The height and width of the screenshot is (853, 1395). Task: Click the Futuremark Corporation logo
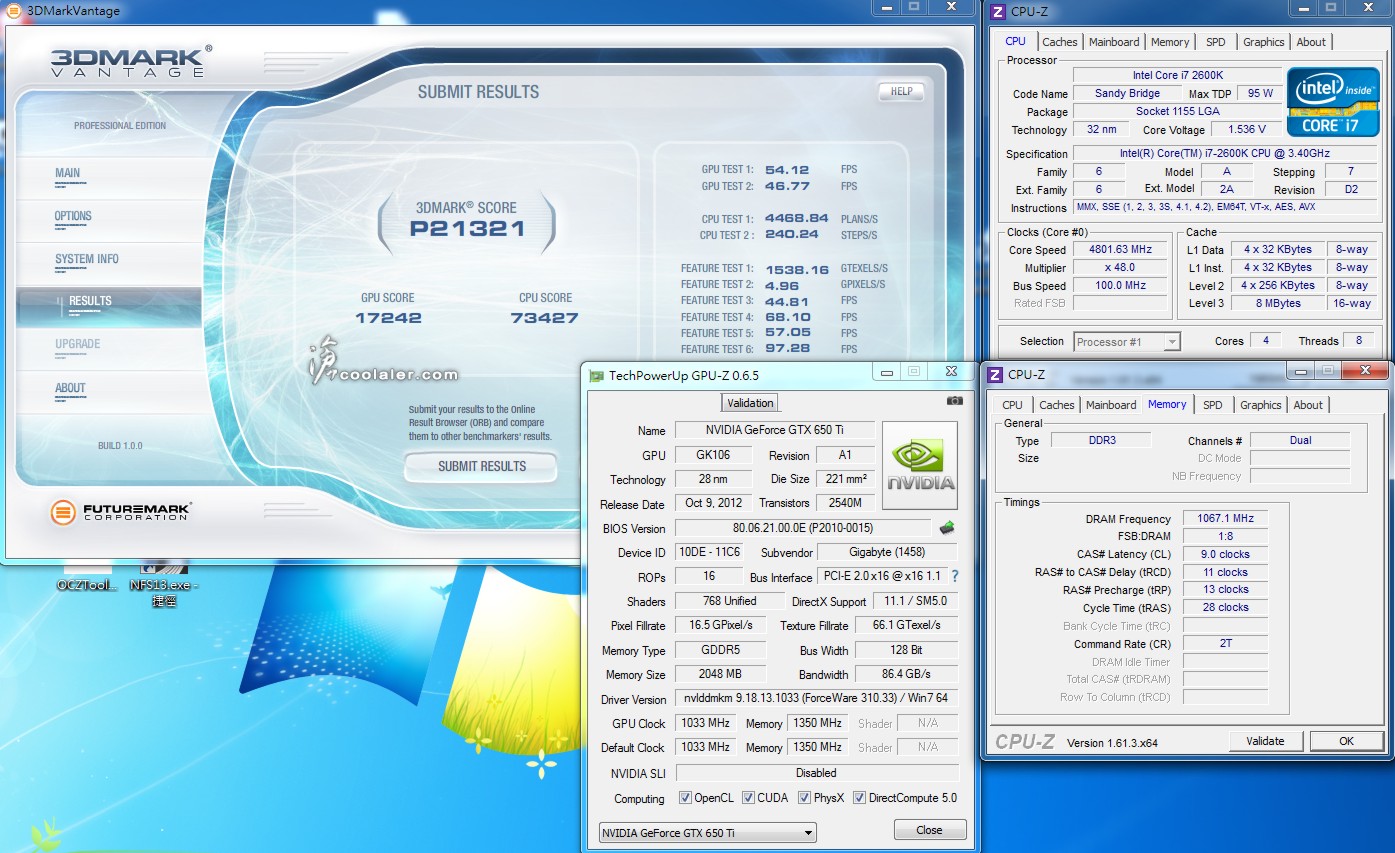pos(121,513)
